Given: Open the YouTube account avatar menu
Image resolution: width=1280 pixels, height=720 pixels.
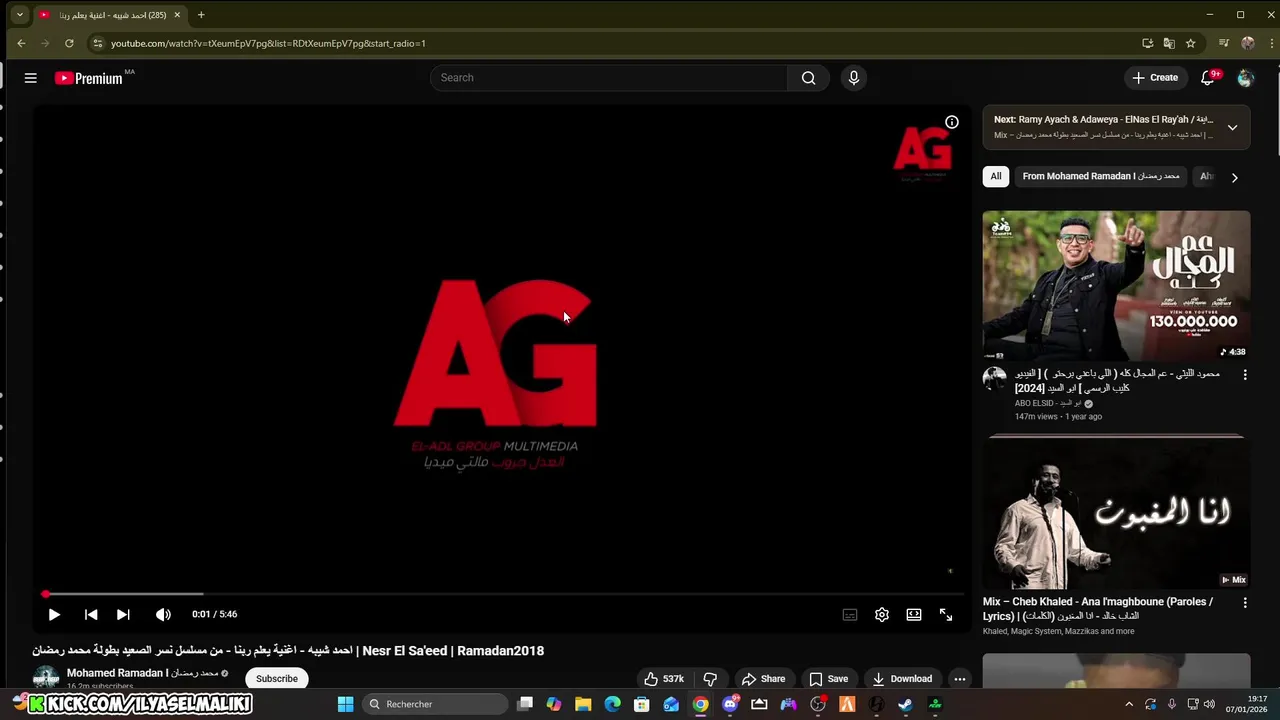Looking at the screenshot, I should pyautogui.click(x=1245, y=78).
